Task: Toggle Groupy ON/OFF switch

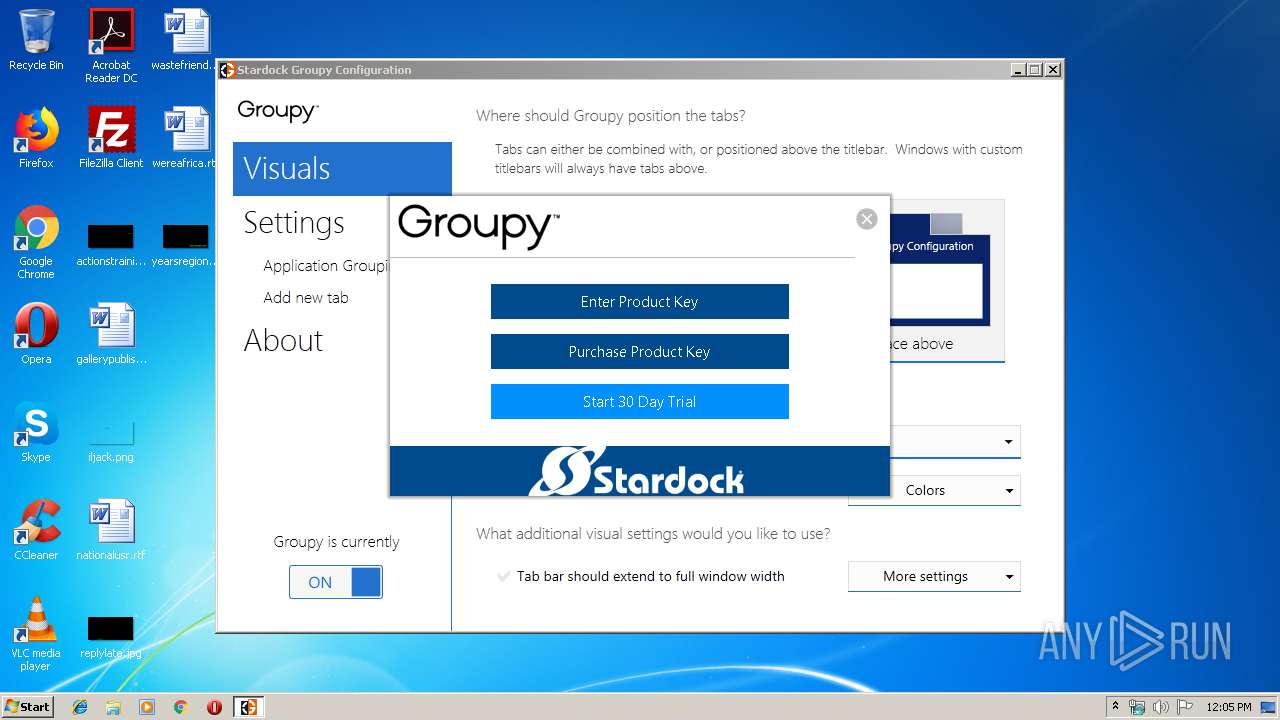Action: [x=336, y=582]
